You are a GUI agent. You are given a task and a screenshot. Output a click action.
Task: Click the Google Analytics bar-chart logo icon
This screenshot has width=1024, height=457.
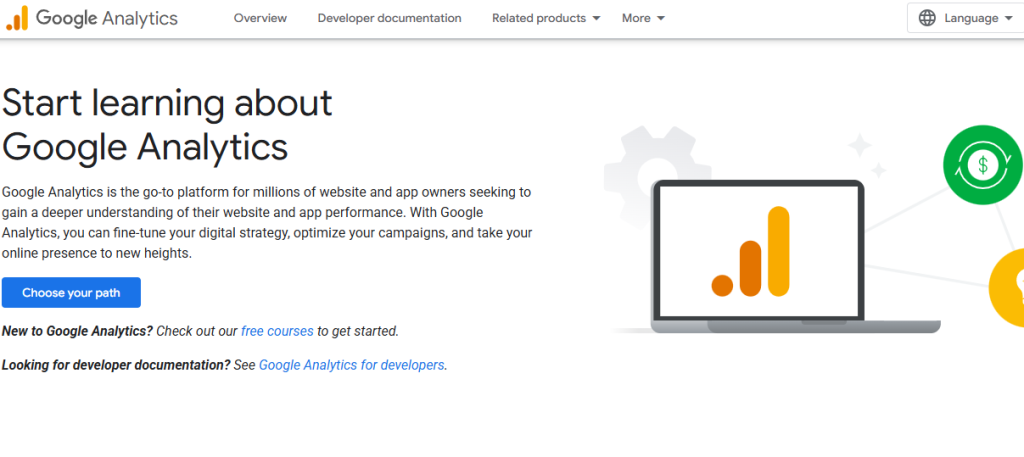coord(17,18)
